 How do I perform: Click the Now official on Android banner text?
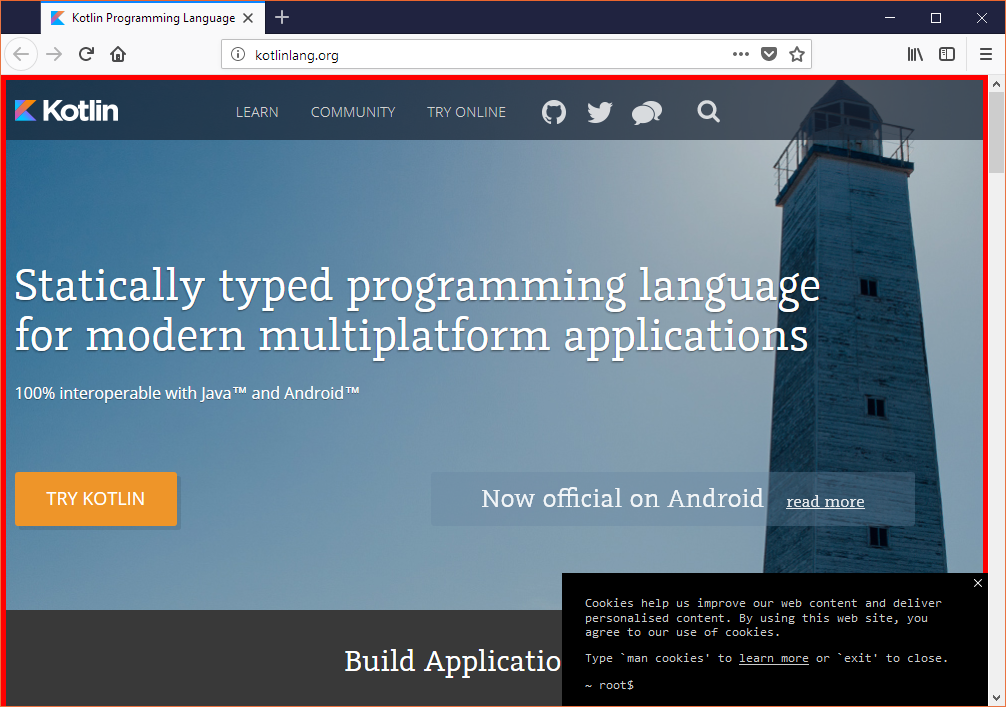tap(622, 498)
